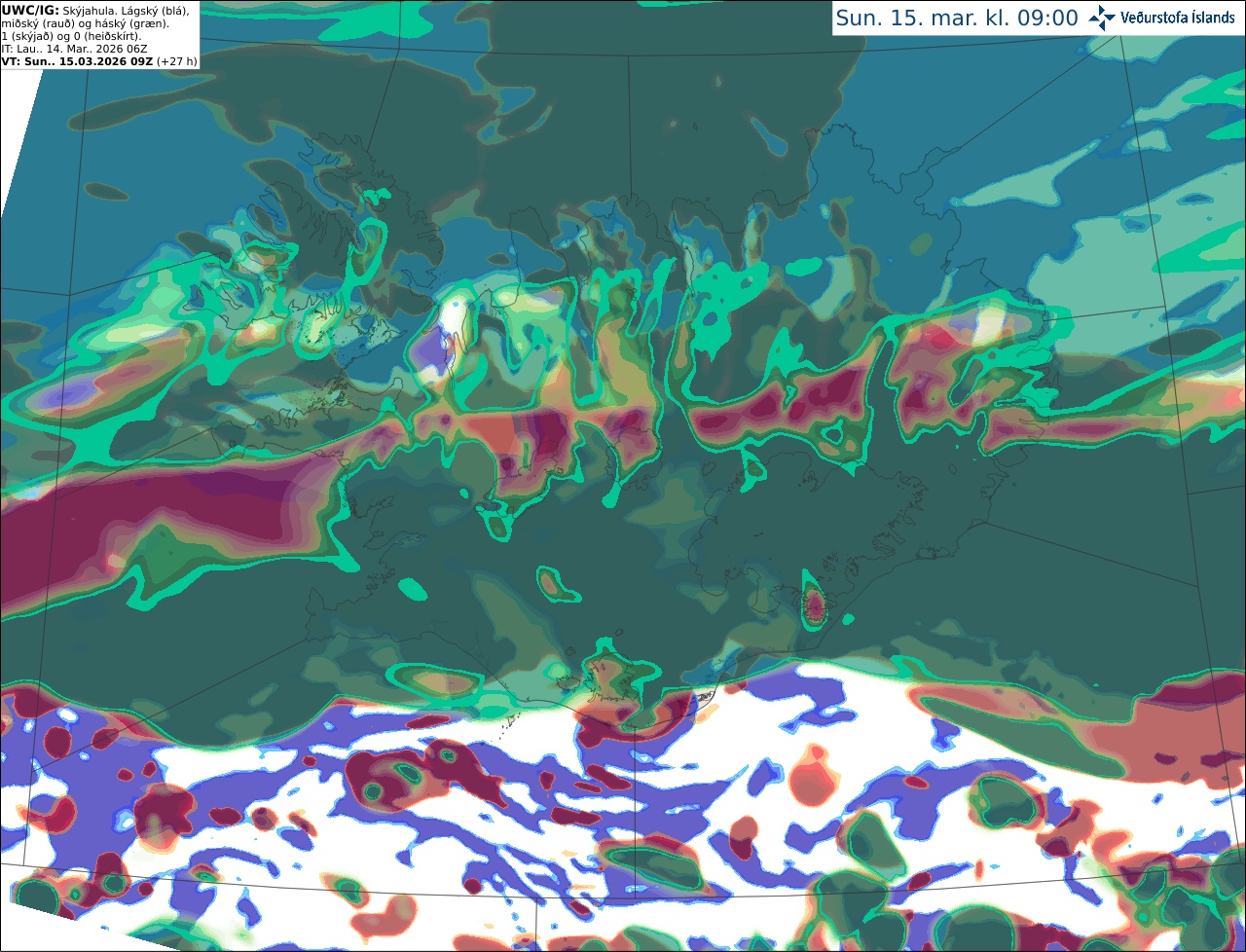Click the '1 (skýjað) og 0 (heiðskírt).' legend line

[71, 35]
